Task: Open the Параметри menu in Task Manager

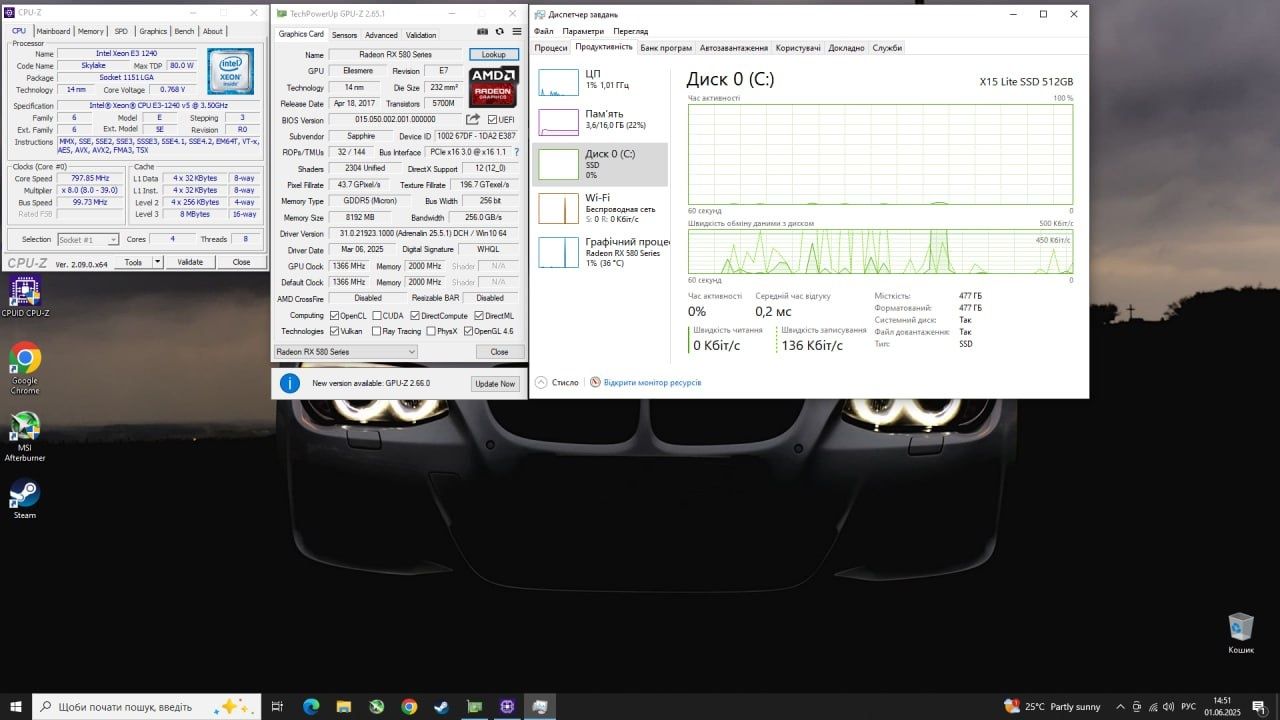Action: click(583, 31)
